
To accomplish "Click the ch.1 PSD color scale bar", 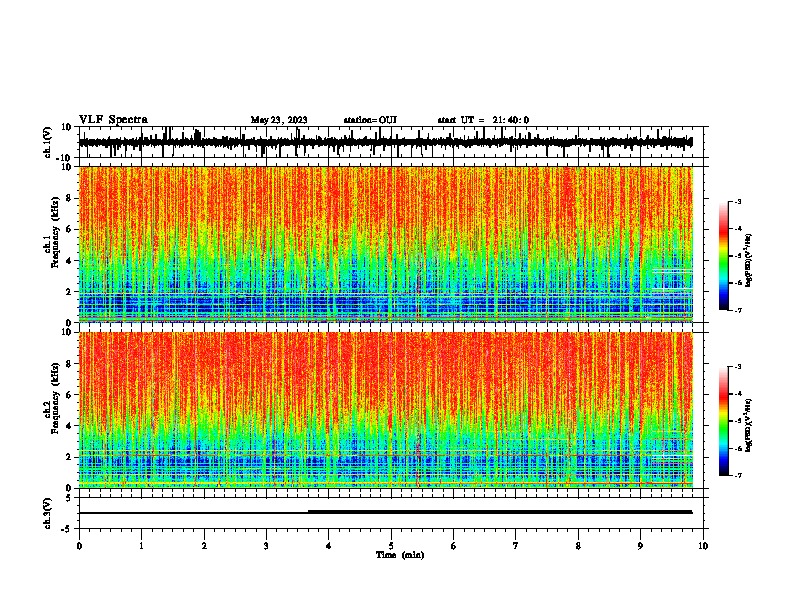I will [x=724, y=256].
